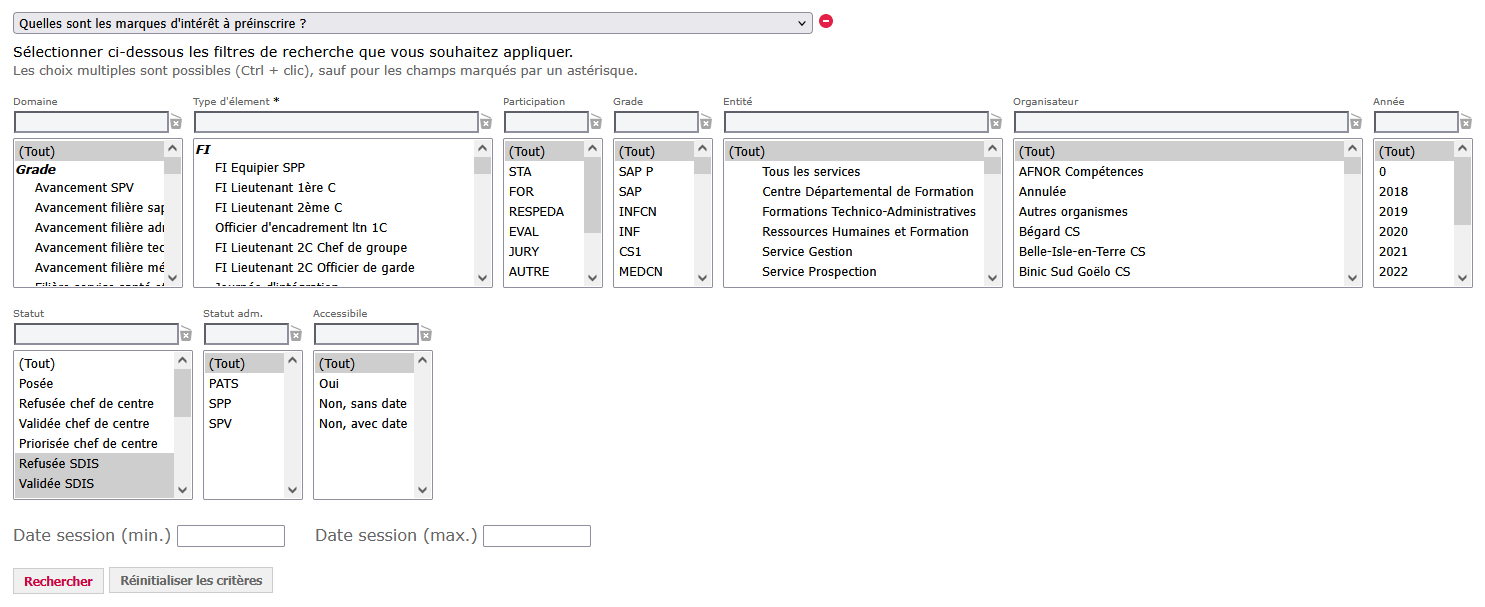Focus the Date session (min.) field

(231, 536)
